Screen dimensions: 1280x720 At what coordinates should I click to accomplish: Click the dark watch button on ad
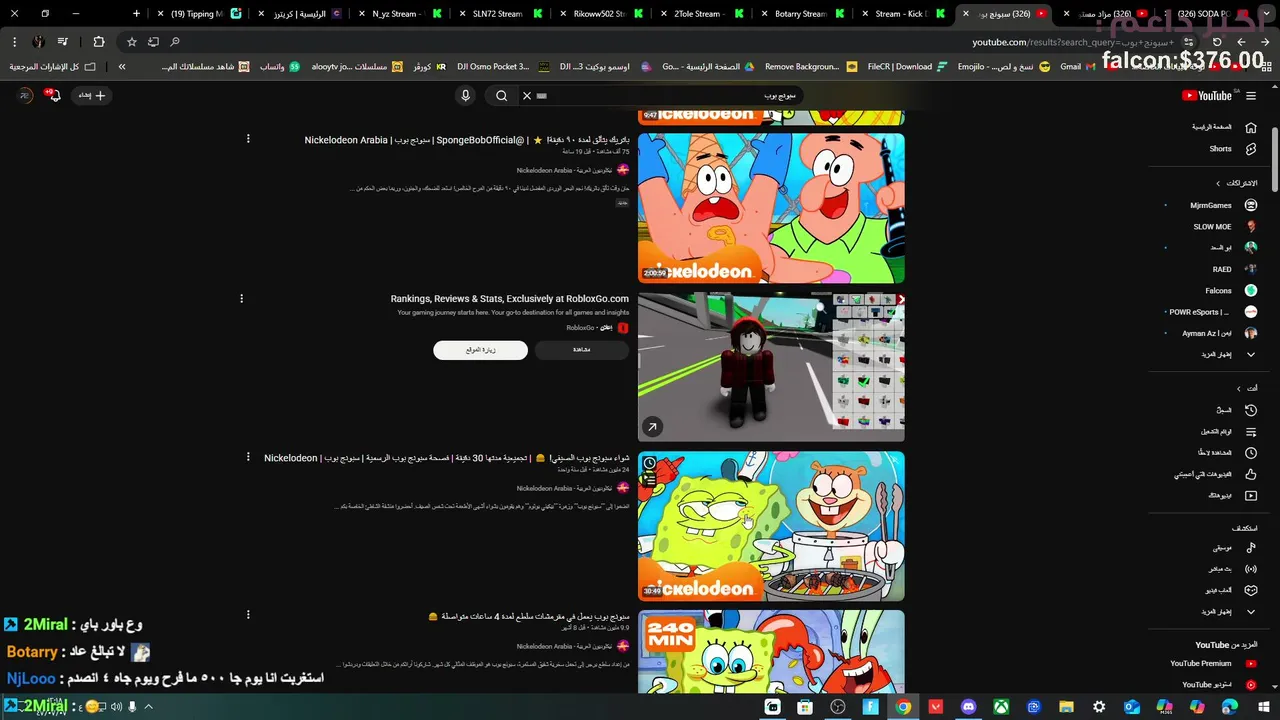click(582, 350)
